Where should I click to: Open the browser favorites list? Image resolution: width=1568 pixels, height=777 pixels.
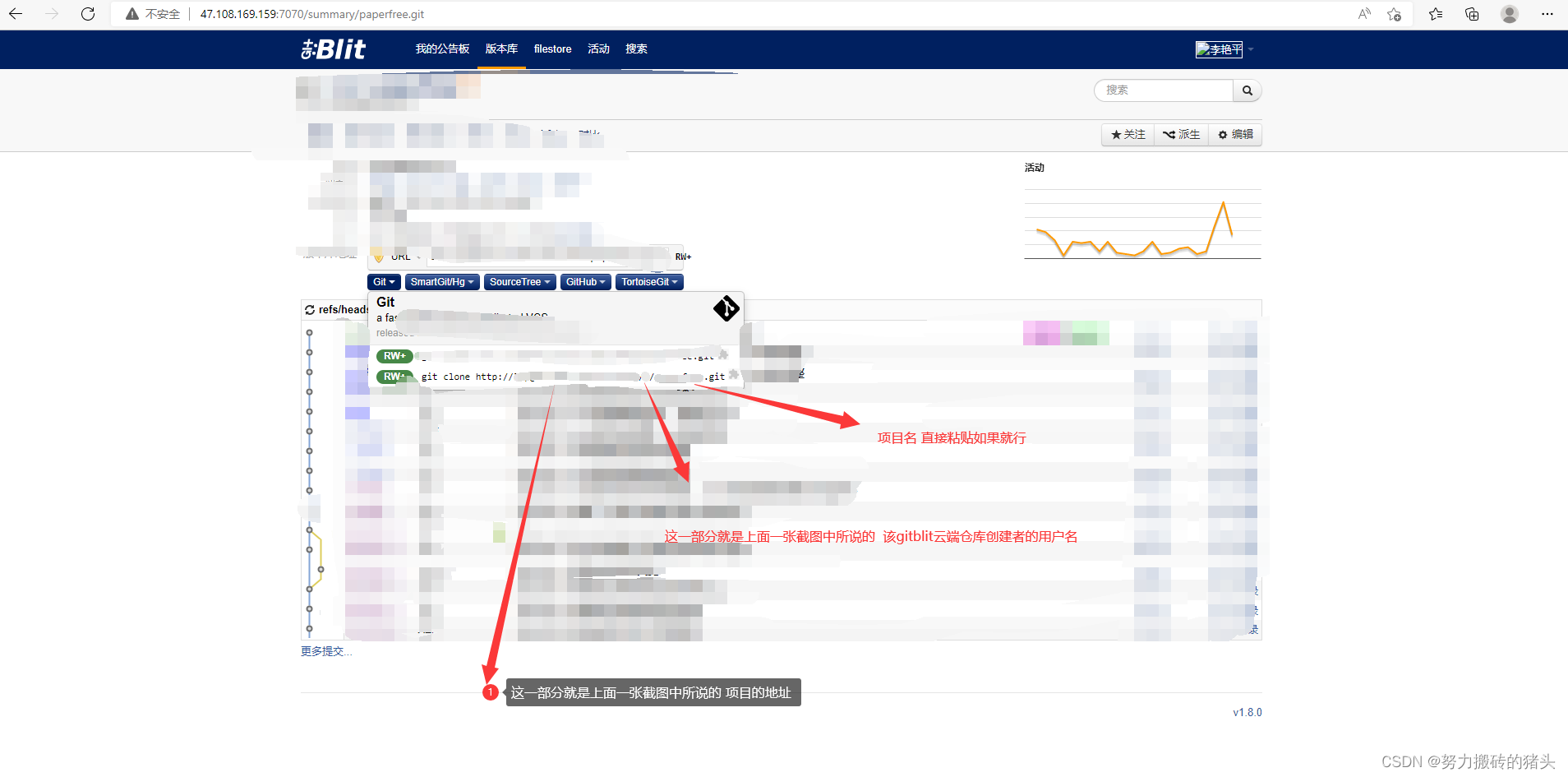point(1436,14)
